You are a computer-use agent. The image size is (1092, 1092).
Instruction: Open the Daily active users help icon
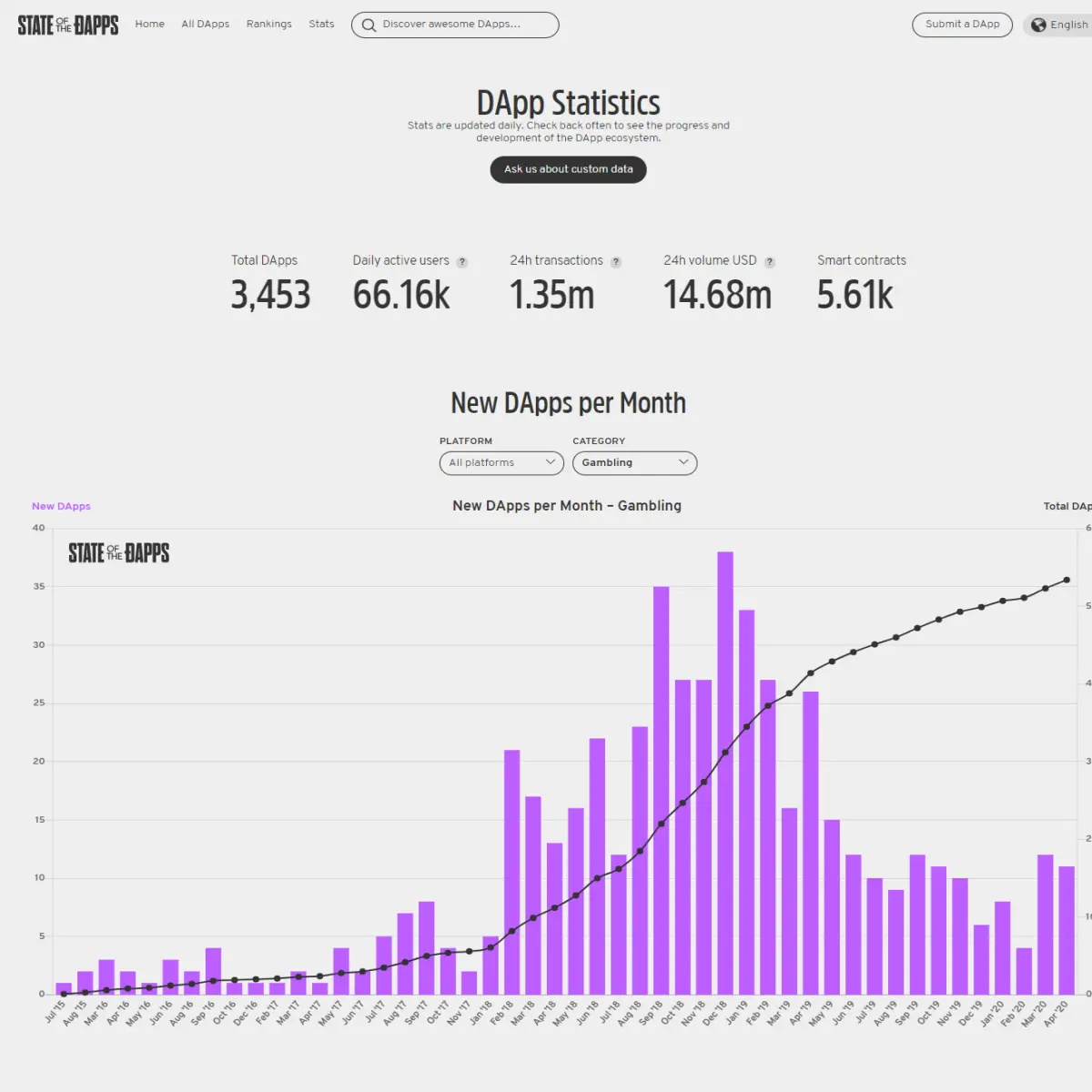pyautogui.click(x=462, y=262)
